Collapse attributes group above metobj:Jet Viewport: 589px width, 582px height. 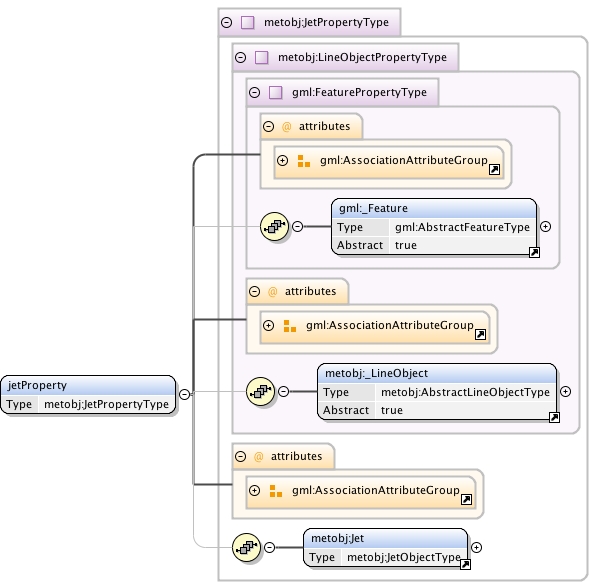point(240,457)
